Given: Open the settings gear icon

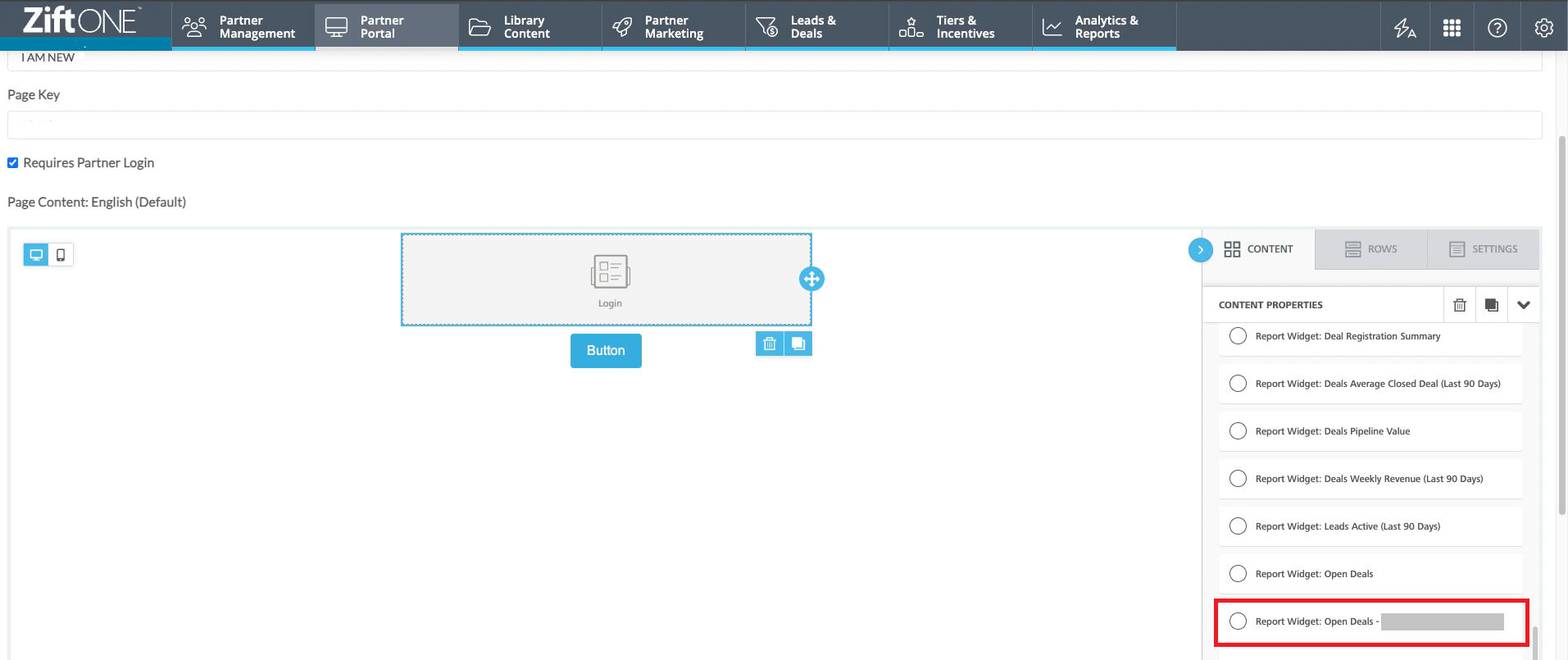Looking at the screenshot, I should click(1543, 28).
